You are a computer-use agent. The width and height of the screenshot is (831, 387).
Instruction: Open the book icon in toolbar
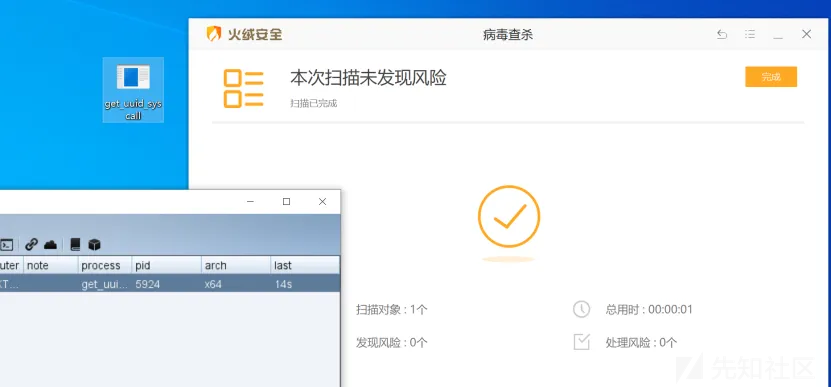click(x=75, y=244)
